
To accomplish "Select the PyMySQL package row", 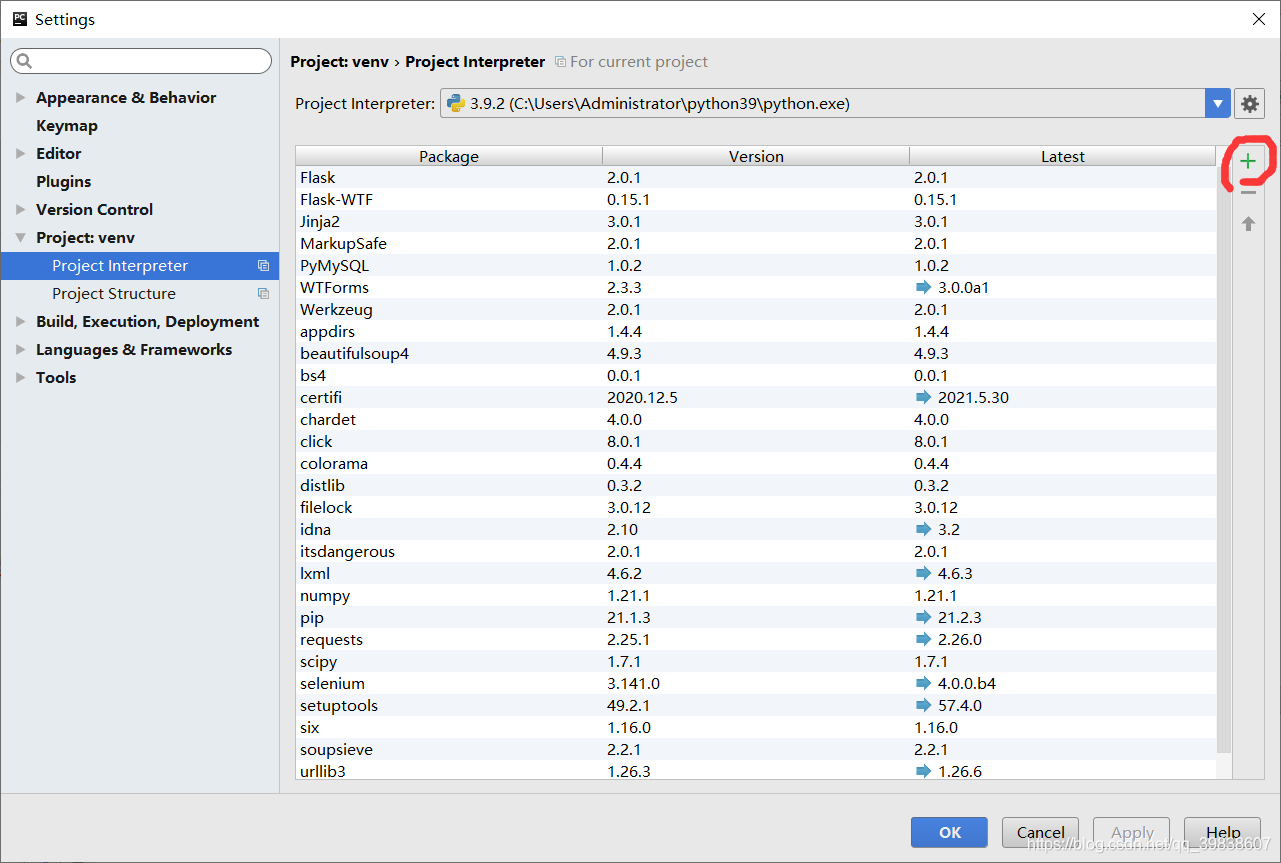I will [756, 265].
